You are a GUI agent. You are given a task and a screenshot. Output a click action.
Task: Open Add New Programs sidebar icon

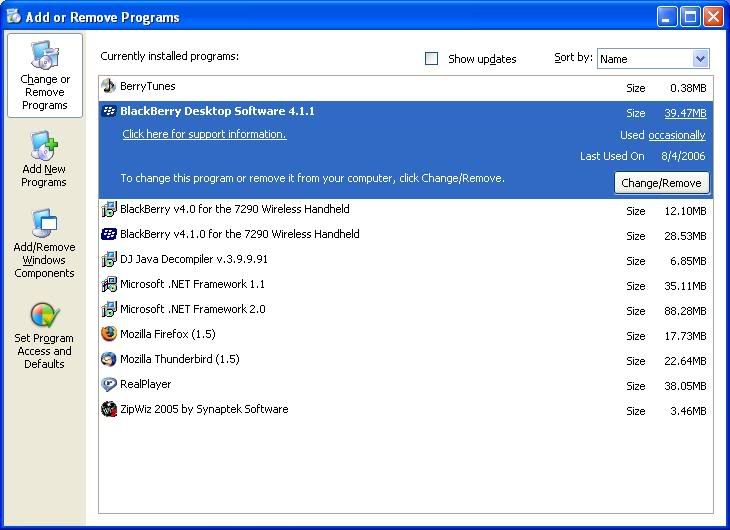(45, 145)
